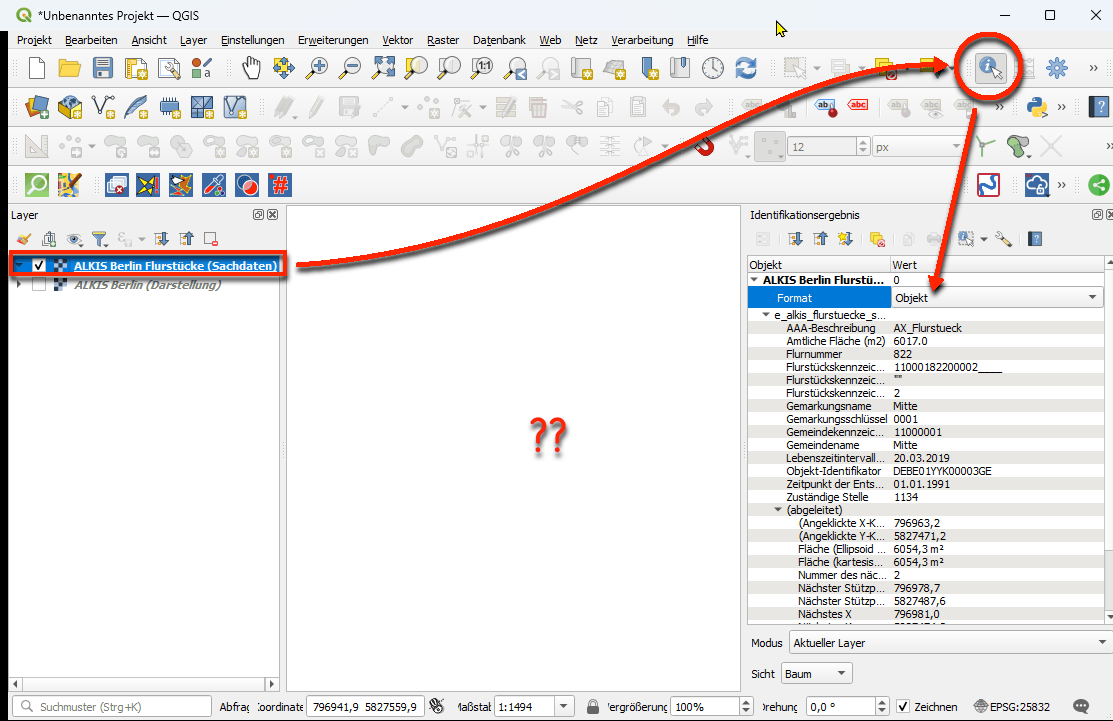Expand the Sicht dropdown showing Baum
Image resolution: width=1113 pixels, height=721 pixels.
pos(816,674)
